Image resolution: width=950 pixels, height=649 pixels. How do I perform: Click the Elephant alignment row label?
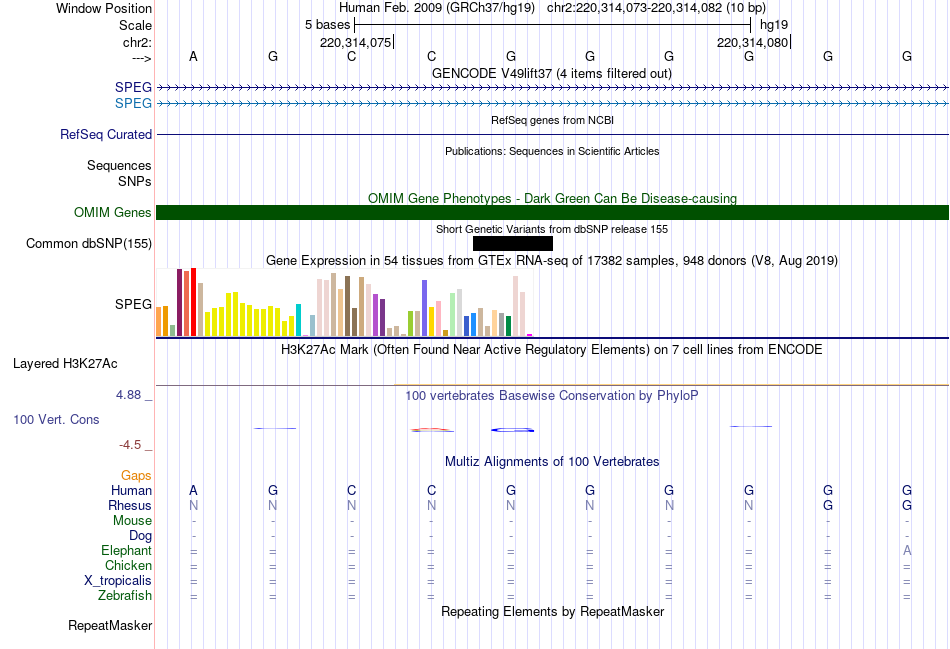click(126, 550)
